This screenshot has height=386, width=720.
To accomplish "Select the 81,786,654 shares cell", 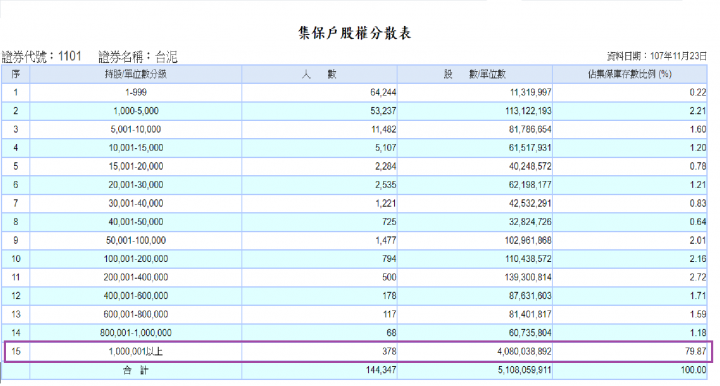I will pos(475,129).
